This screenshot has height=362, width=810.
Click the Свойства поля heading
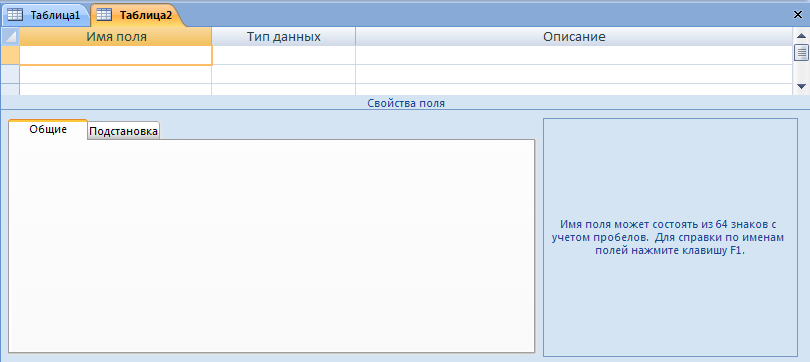click(406, 103)
